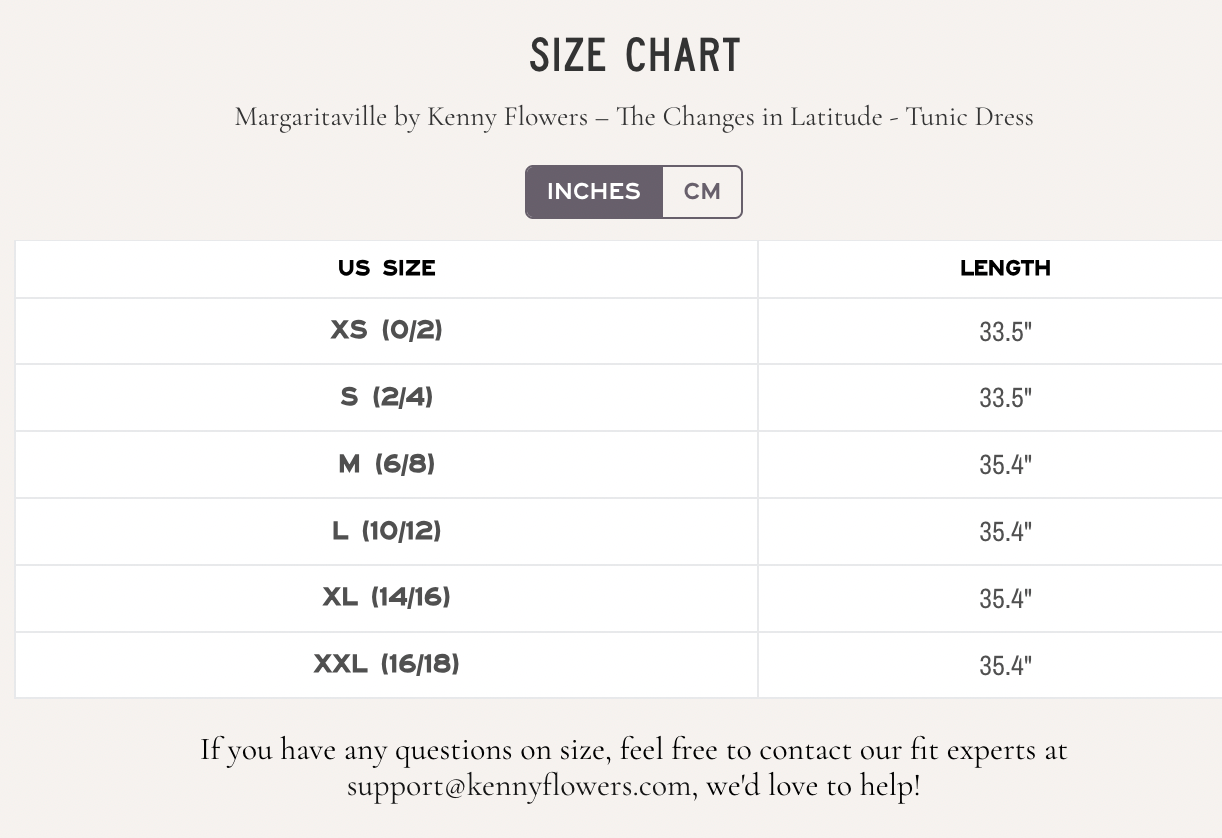Click the XS length value 33.5"

[1005, 331]
